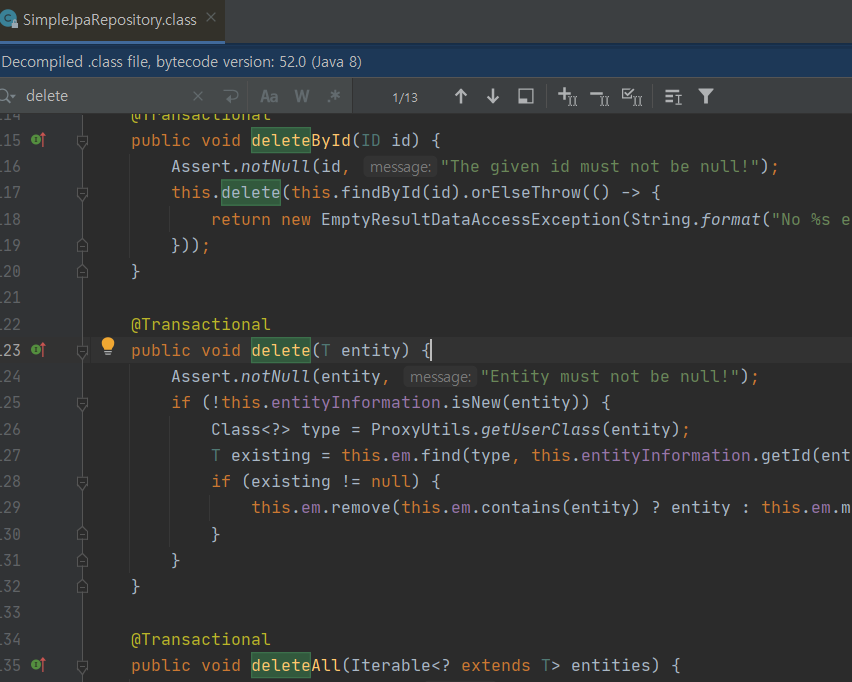The height and width of the screenshot is (682, 852).
Task: Clear the search text field
Action: pos(198,96)
